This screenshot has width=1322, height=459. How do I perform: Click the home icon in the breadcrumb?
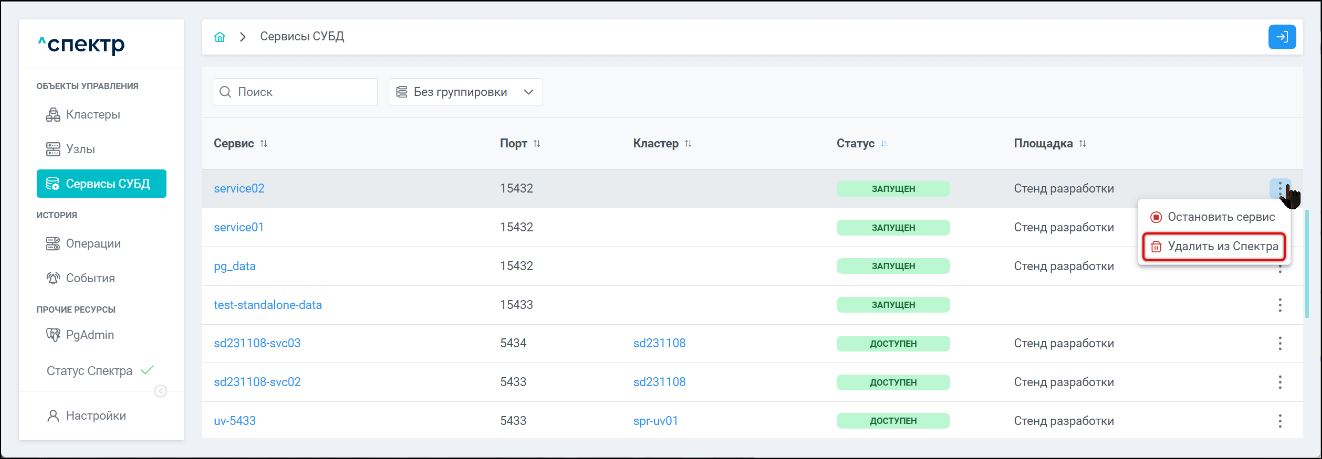coord(220,37)
